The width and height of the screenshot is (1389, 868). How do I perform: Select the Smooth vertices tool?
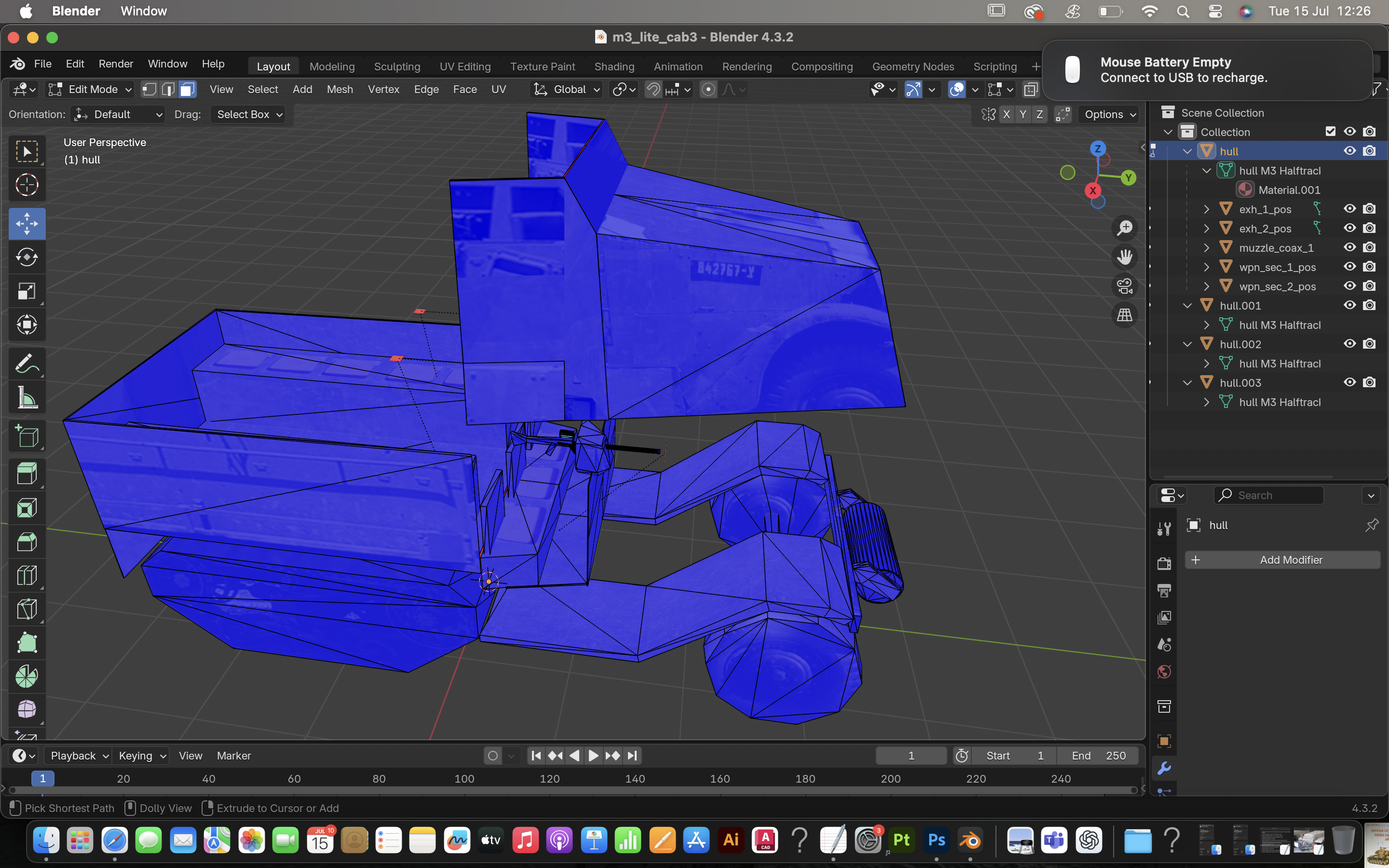click(27, 710)
